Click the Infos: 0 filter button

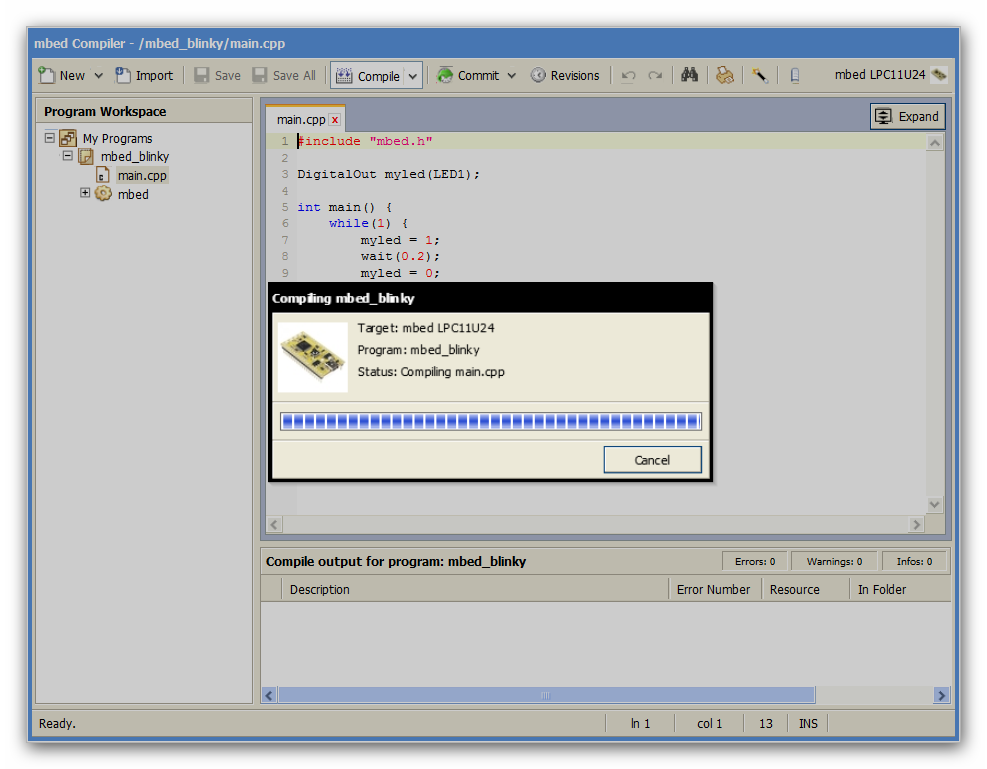click(914, 561)
